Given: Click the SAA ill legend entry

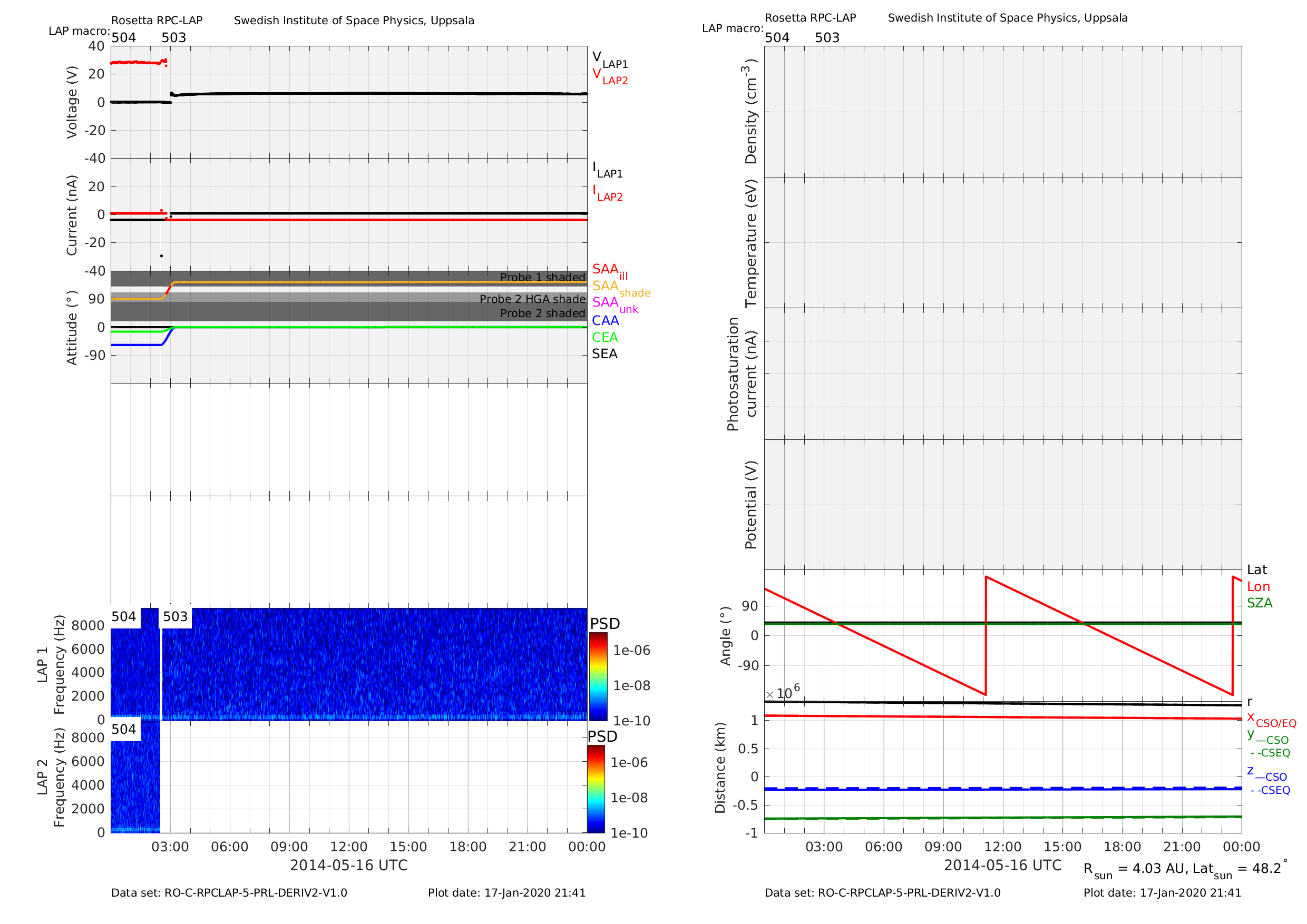Looking at the screenshot, I should pyautogui.click(x=610, y=271).
